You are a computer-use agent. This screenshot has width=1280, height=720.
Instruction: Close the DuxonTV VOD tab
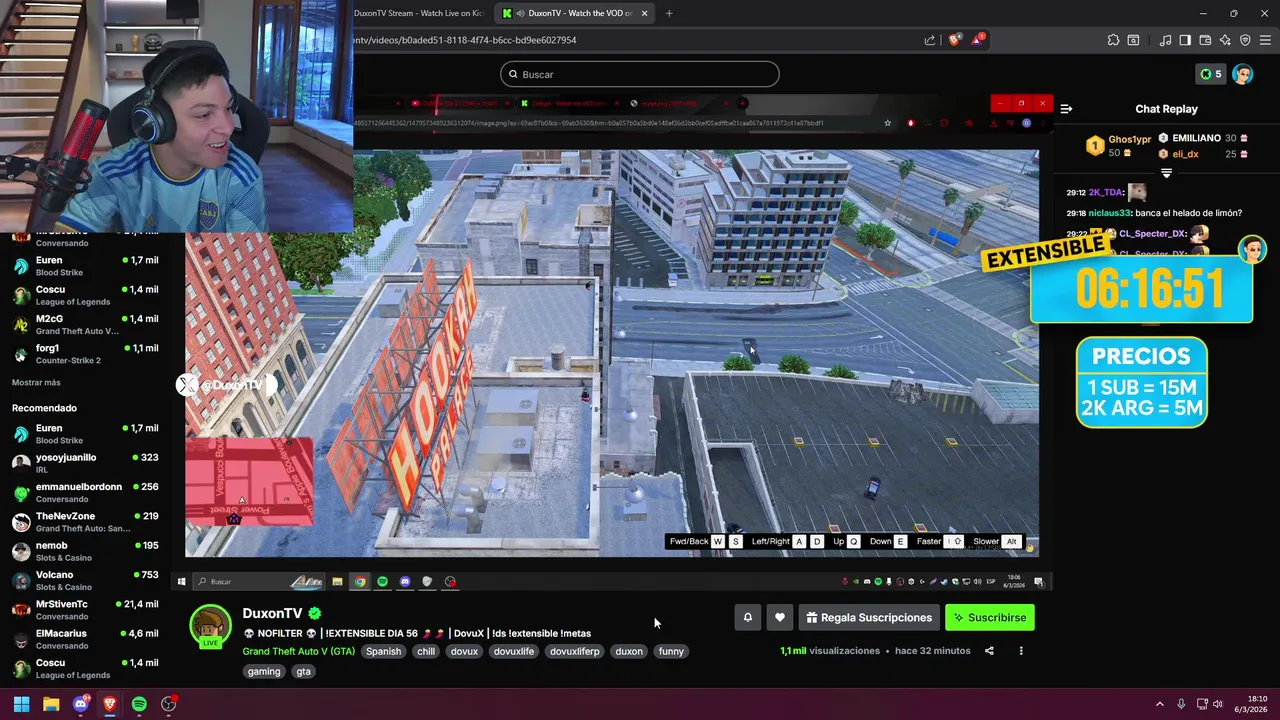pyautogui.click(x=644, y=13)
